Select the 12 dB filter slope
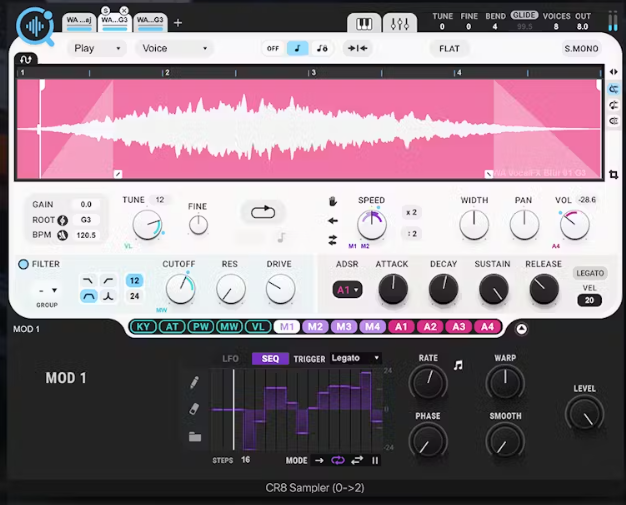 click(x=135, y=281)
